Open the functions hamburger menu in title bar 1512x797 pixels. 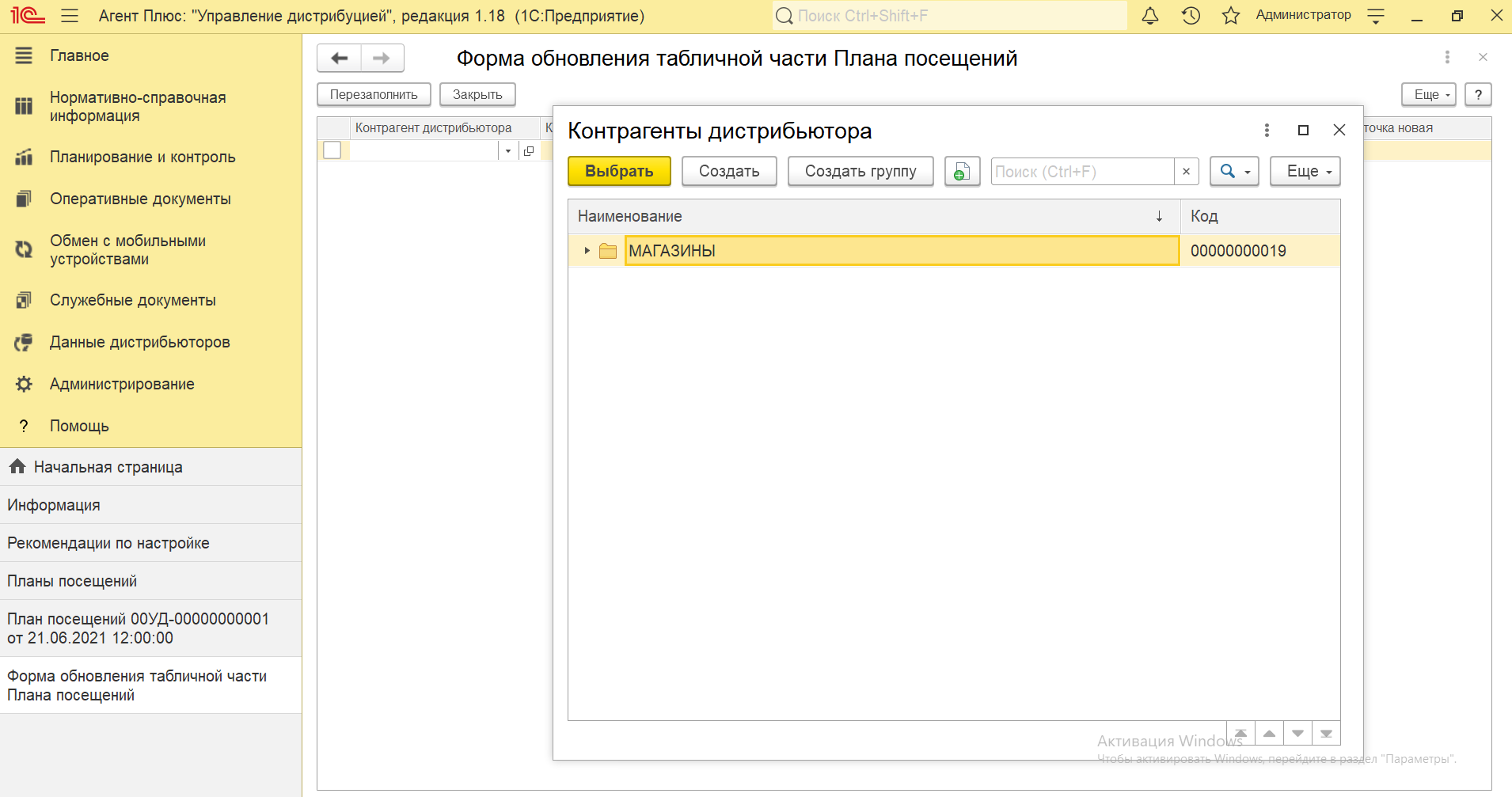(70, 15)
